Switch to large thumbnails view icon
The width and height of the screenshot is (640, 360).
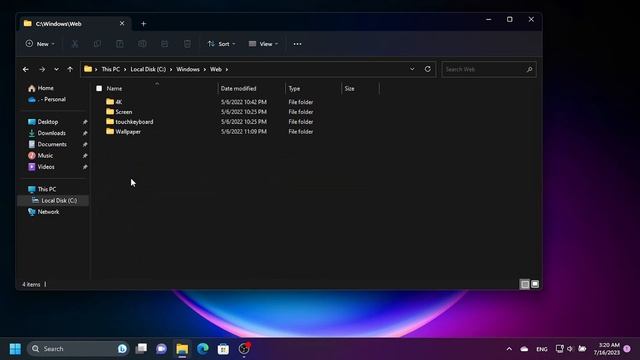coord(535,284)
